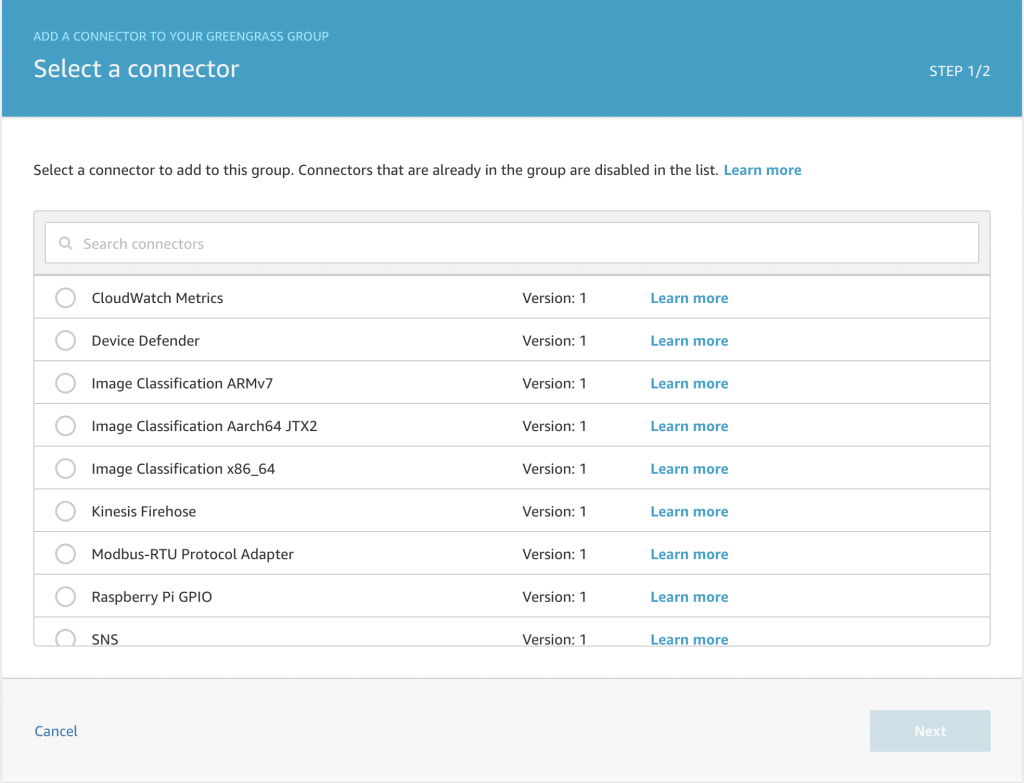Open Learn more for Raspberry Pi GPIO

(x=689, y=597)
